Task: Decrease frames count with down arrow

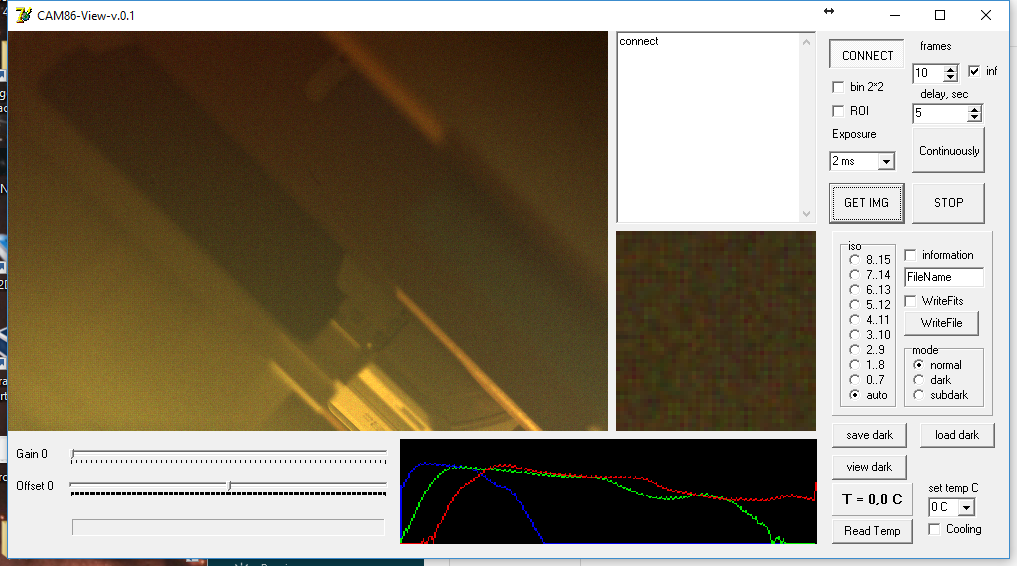Action: point(950,77)
